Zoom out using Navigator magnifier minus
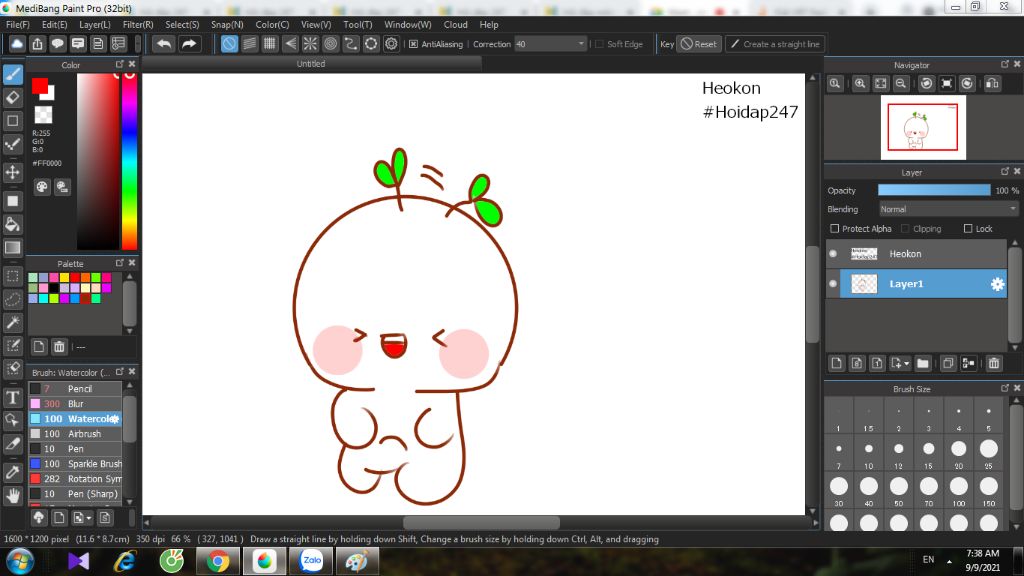1024x576 pixels. coord(901,84)
